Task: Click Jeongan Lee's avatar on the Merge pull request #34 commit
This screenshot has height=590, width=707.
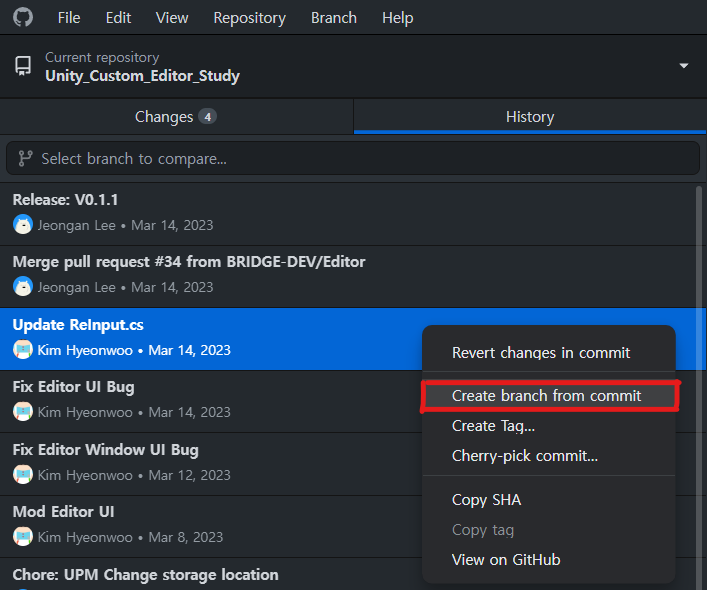Action: tap(23, 287)
